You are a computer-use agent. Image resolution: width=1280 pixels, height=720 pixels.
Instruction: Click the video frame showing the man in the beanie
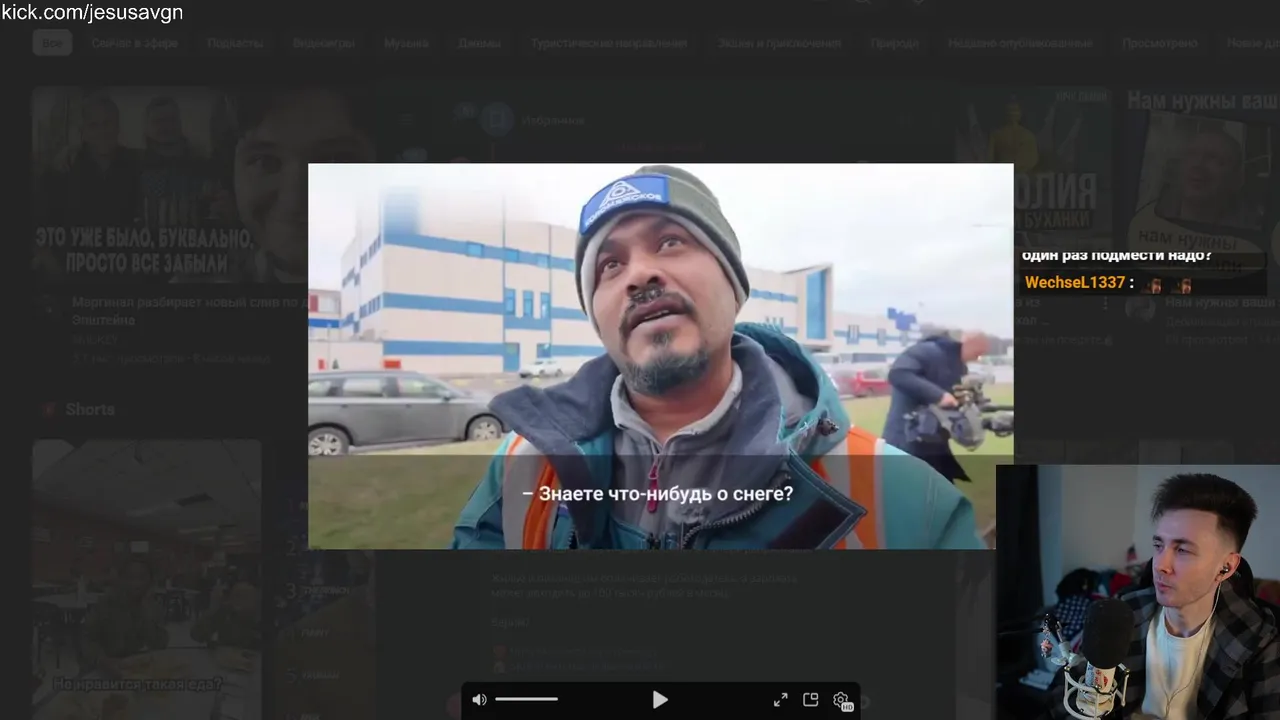pos(660,356)
